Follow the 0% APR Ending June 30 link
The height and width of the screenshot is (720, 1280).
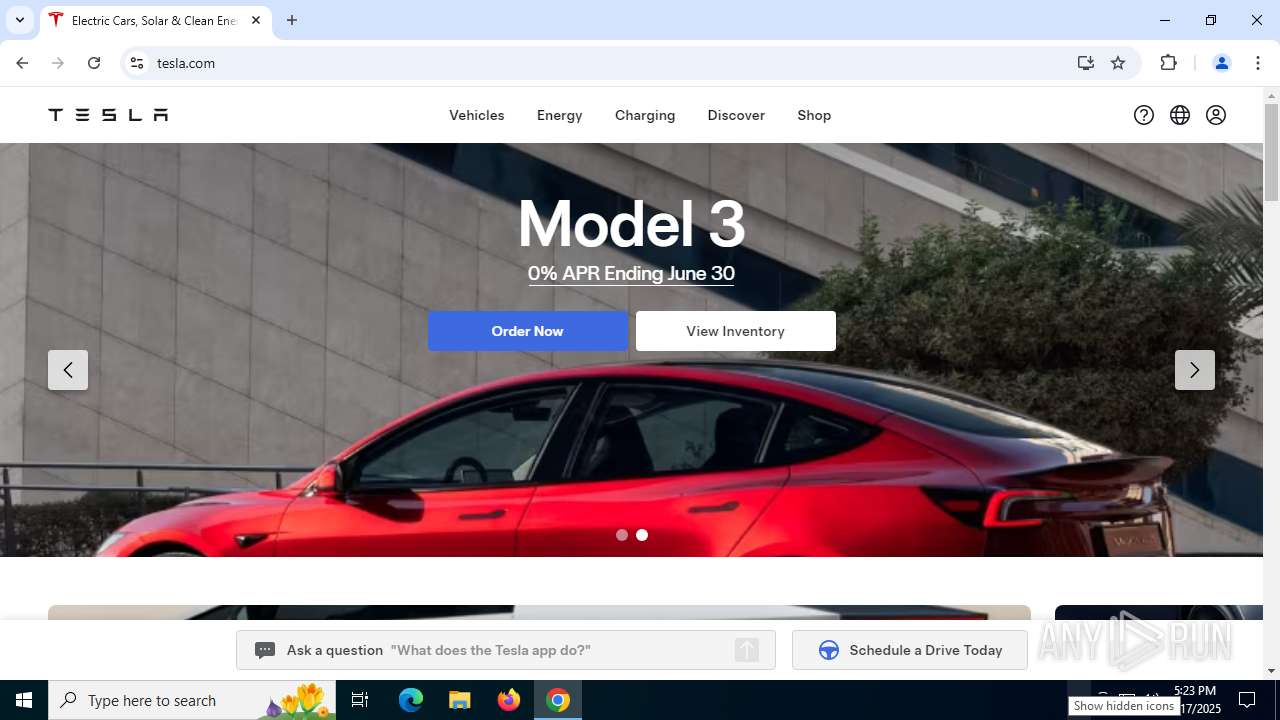tap(631, 273)
